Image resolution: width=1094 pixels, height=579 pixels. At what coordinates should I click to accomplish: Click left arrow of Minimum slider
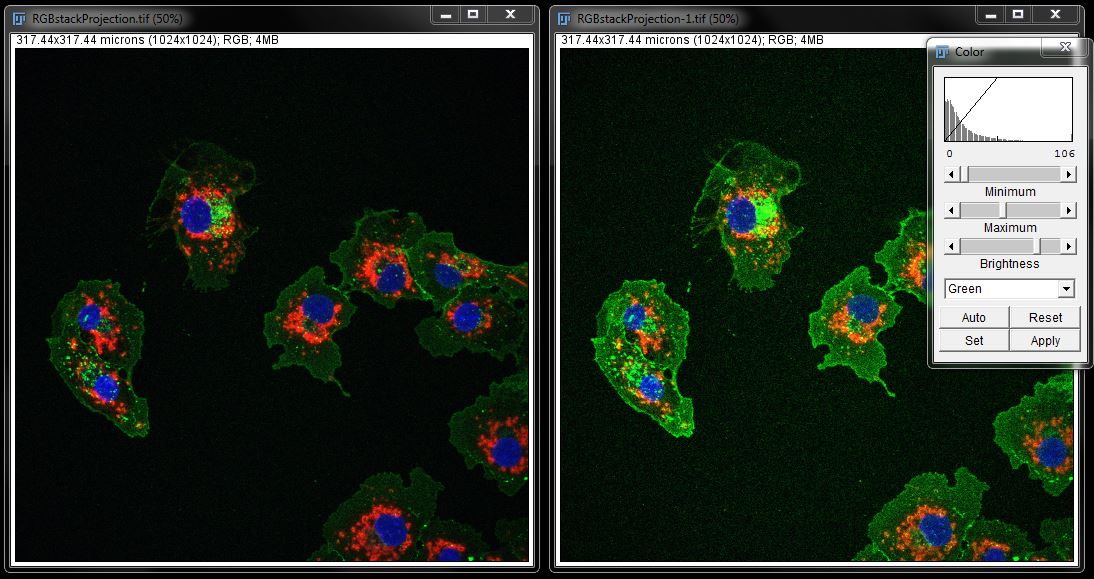[952, 174]
